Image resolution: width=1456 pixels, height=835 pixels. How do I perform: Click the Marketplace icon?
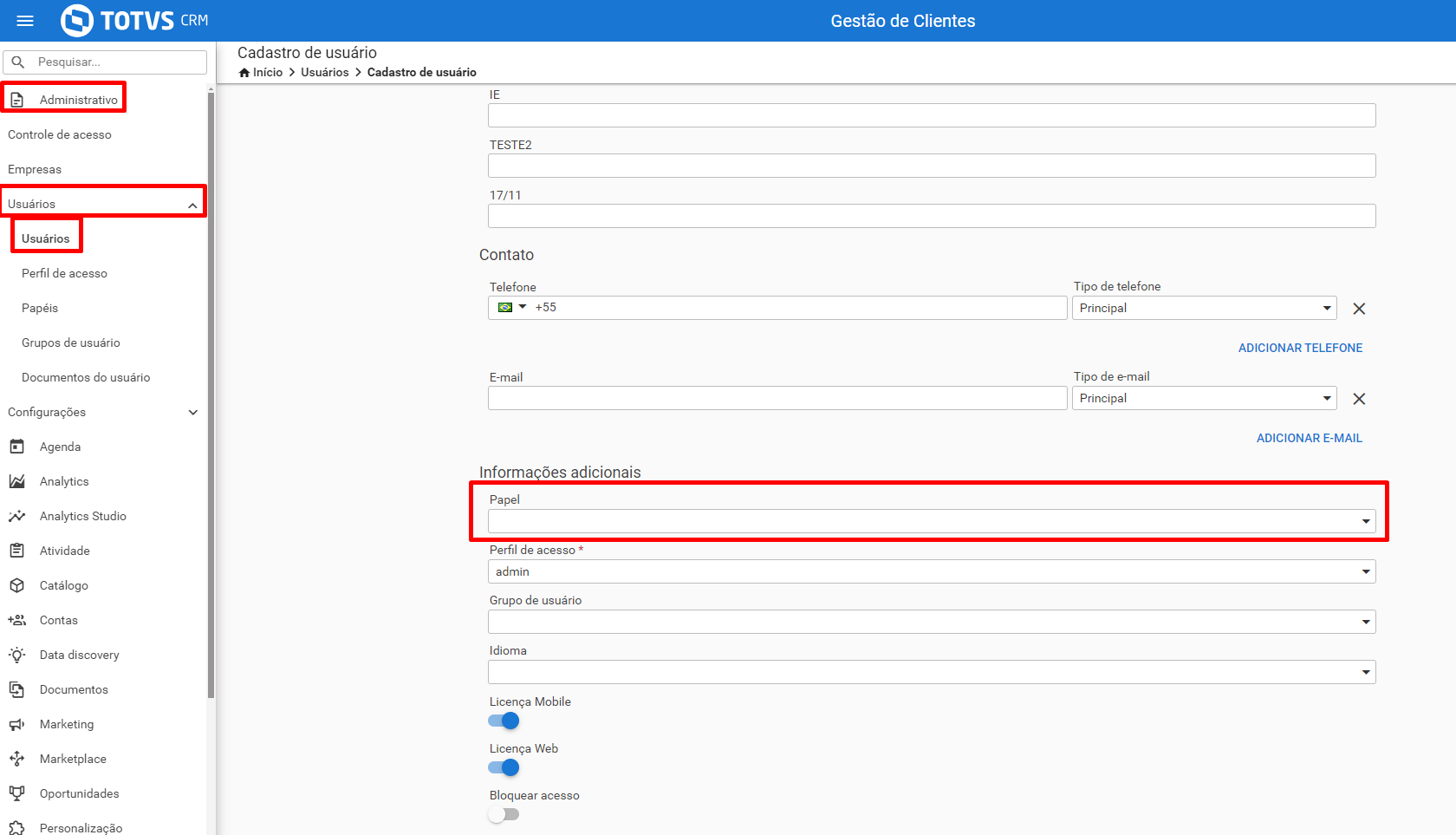(17, 759)
